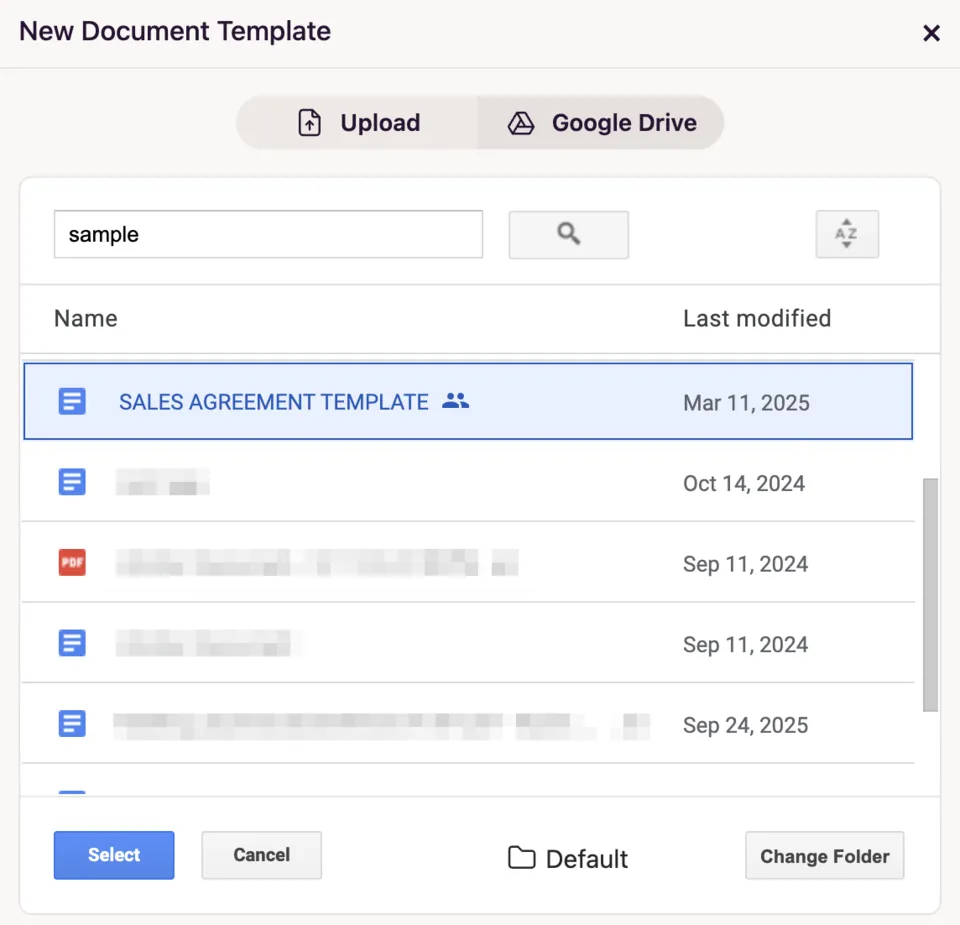Click the file list vertical scrollbar
Image resolution: width=960 pixels, height=925 pixels.
[930, 594]
